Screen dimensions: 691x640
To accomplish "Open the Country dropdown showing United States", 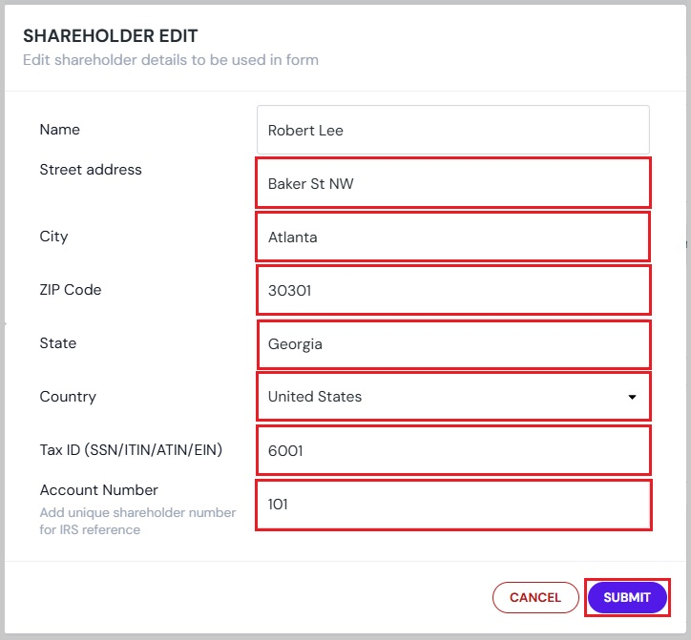I will [453, 396].
